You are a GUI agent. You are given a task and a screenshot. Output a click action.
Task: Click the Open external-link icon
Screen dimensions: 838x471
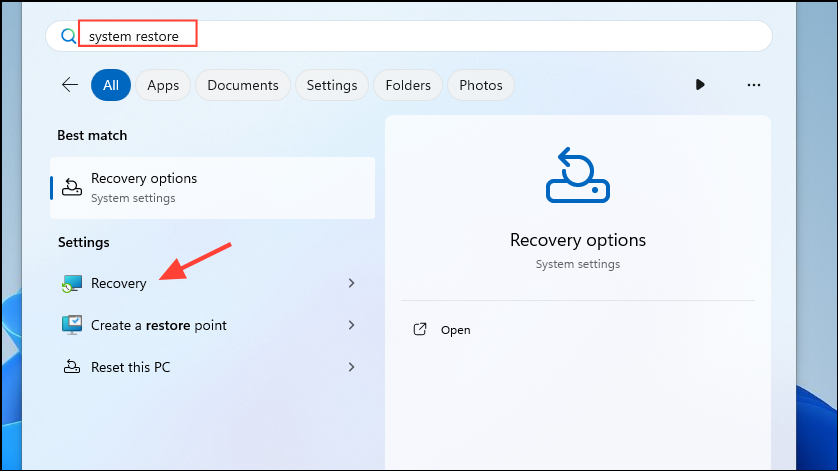point(420,329)
